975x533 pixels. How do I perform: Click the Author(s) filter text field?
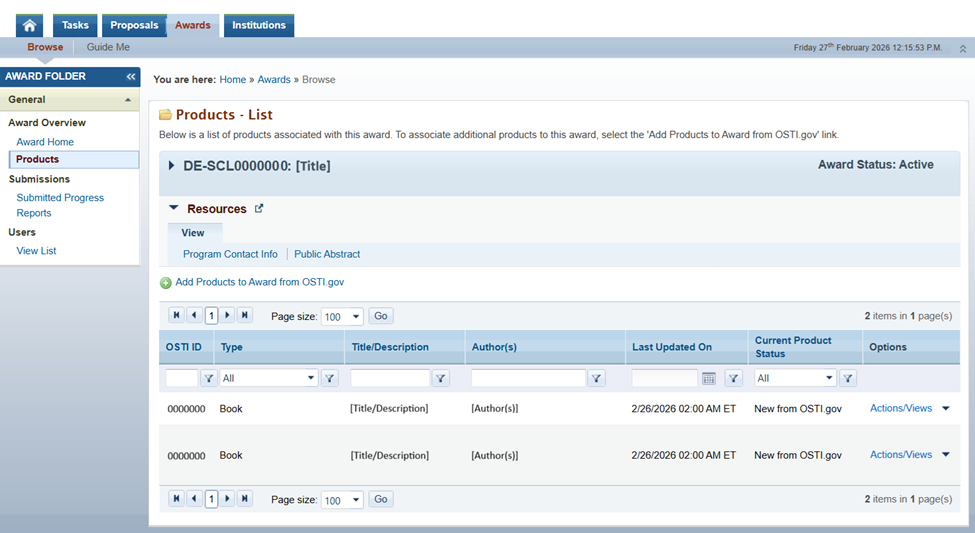[x=528, y=378]
